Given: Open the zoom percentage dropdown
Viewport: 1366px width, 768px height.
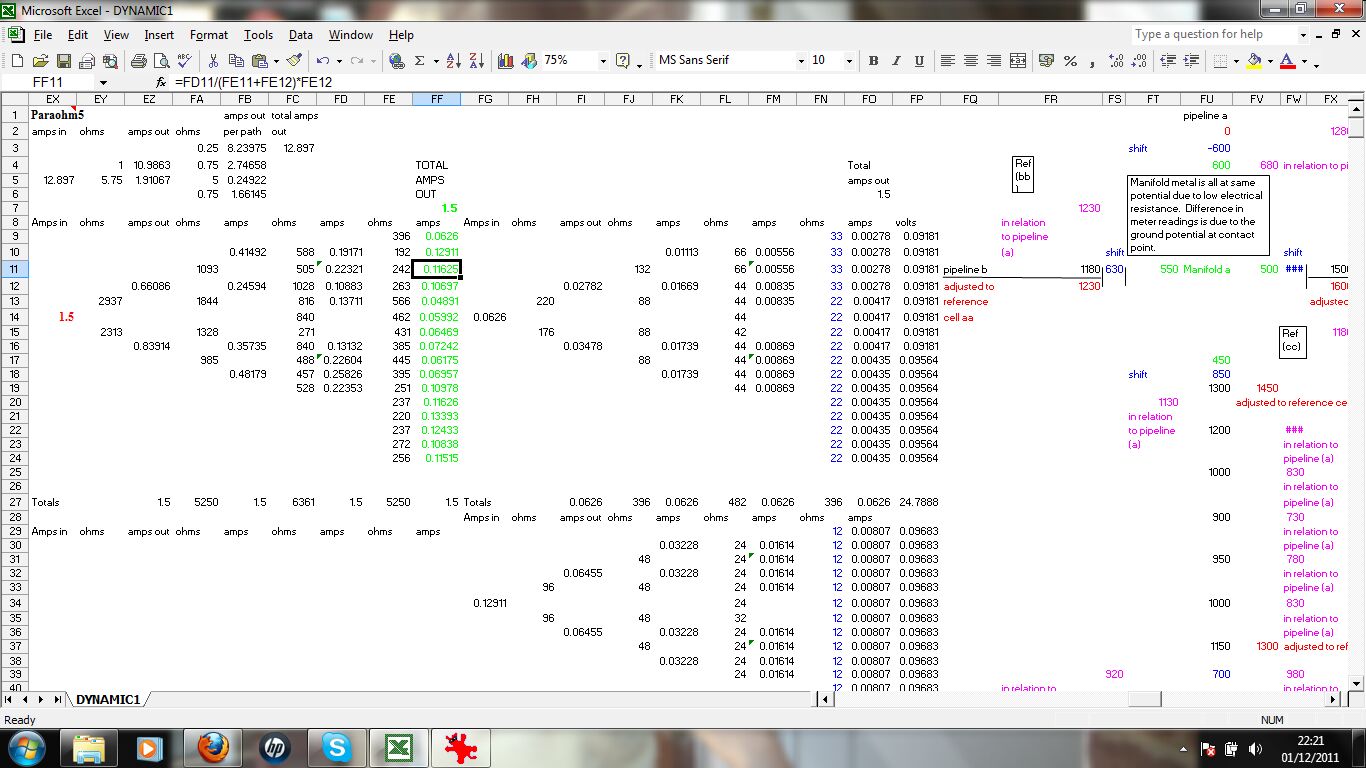Looking at the screenshot, I should (x=603, y=61).
